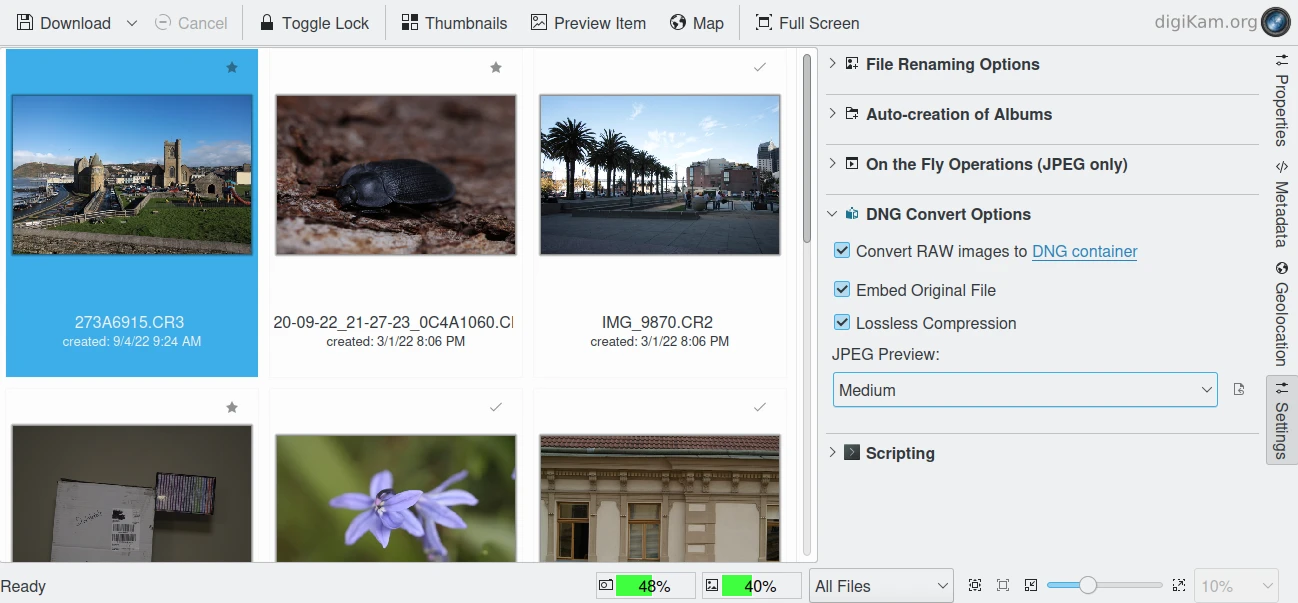The width and height of the screenshot is (1298, 603).
Task: Click the star icon on 273A6915.CR3 thumbnail
Action: [x=232, y=68]
